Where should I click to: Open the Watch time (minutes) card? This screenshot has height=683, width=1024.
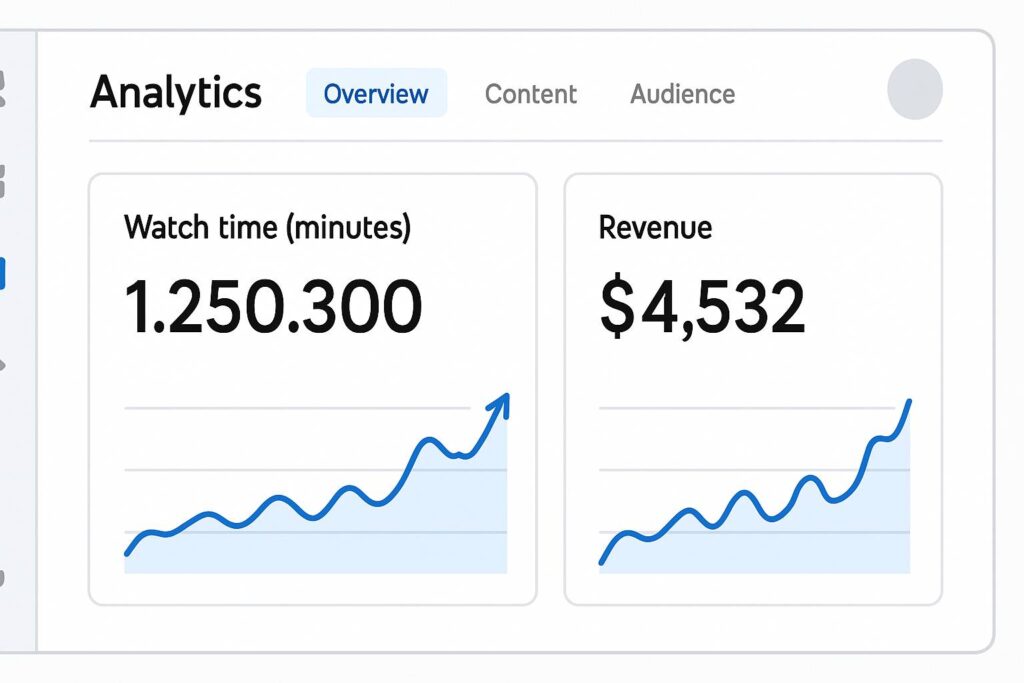tap(312, 387)
